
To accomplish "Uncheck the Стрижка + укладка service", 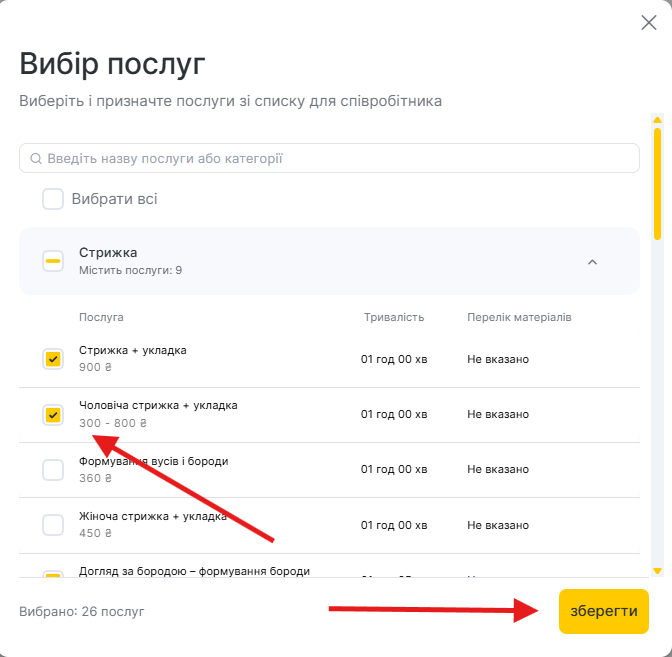I will coord(53,359).
